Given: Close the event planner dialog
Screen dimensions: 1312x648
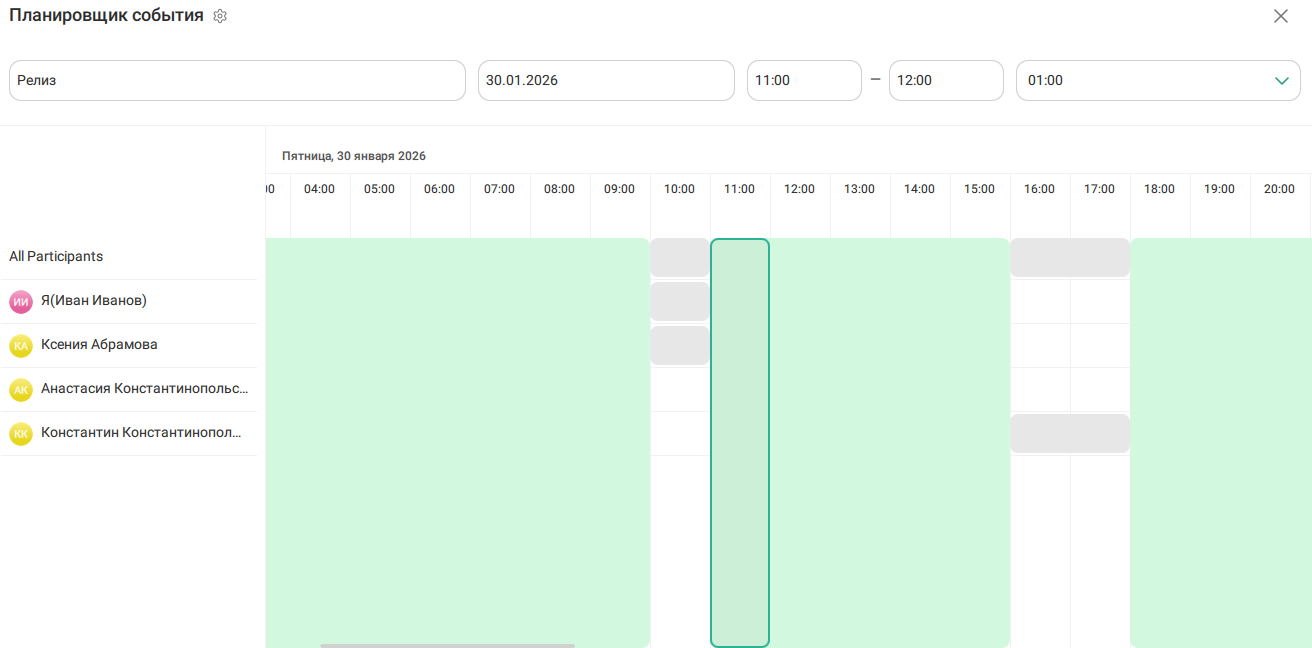Looking at the screenshot, I should (x=1280, y=16).
